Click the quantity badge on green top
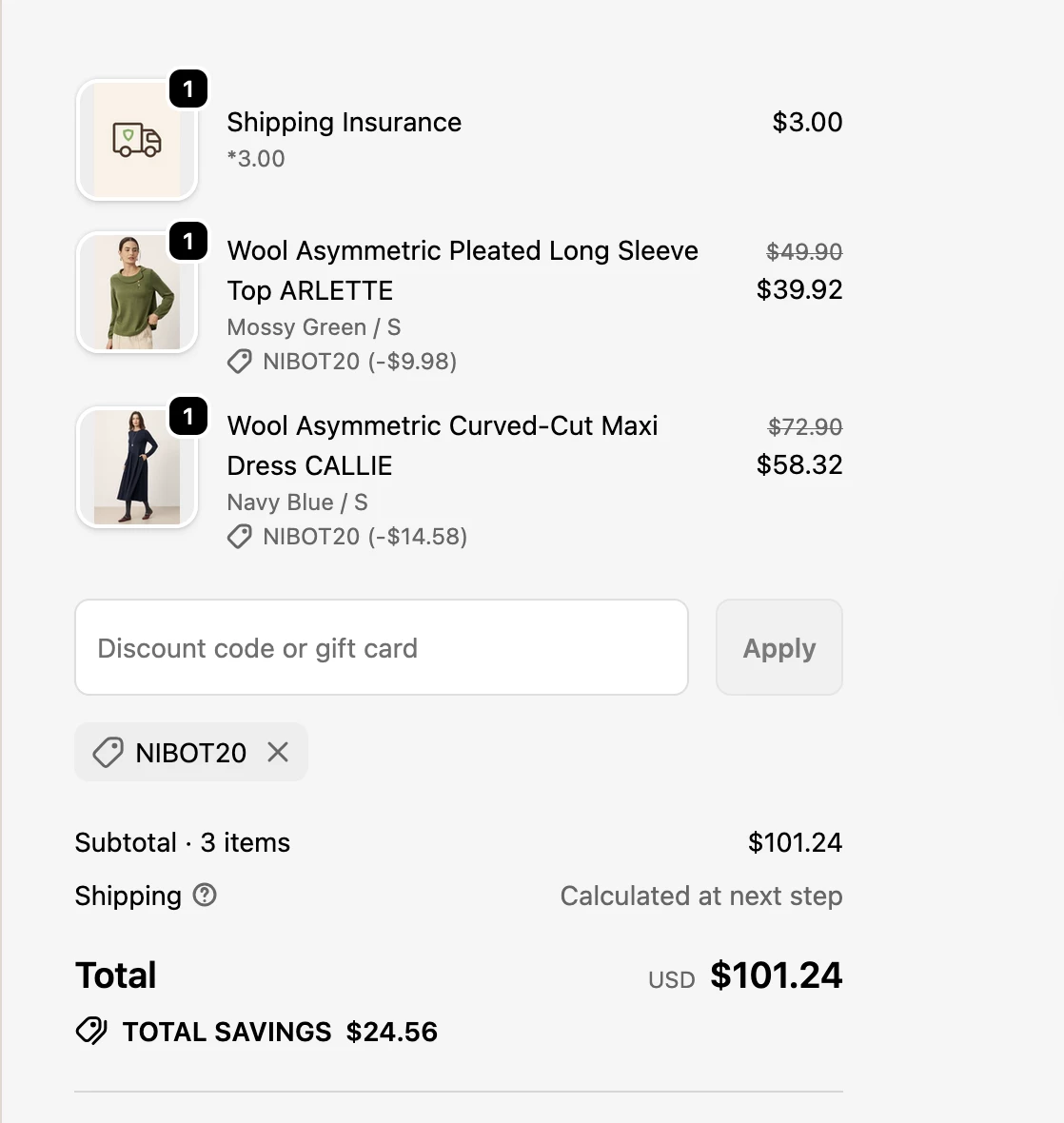The height and width of the screenshot is (1123, 1064). coord(188,242)
